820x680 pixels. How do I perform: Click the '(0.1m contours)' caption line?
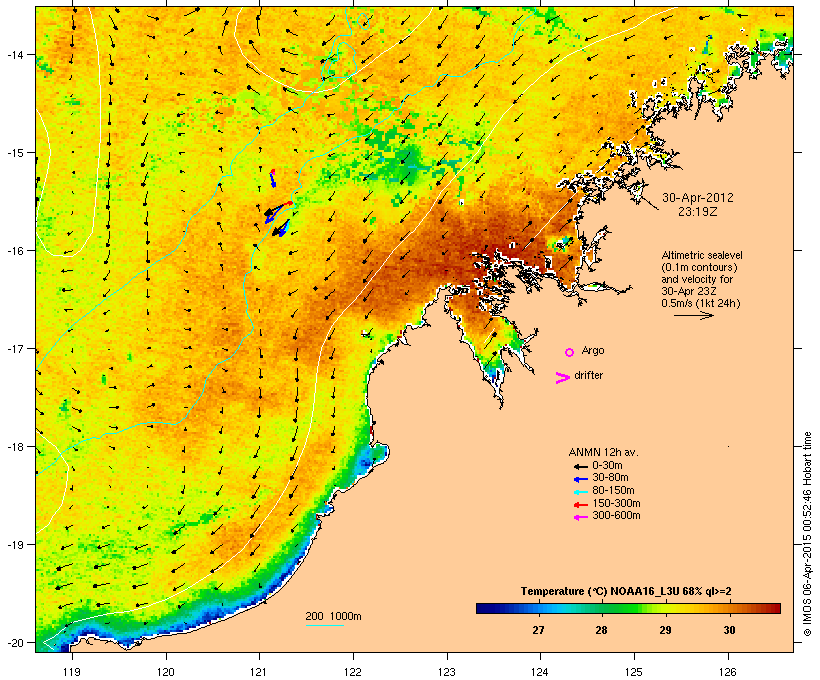pos(699,267)
